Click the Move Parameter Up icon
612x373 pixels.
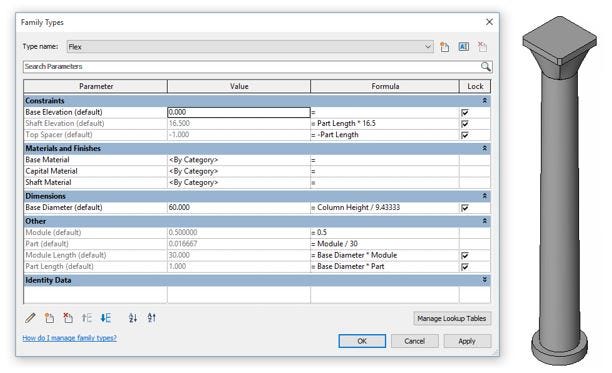87,318
